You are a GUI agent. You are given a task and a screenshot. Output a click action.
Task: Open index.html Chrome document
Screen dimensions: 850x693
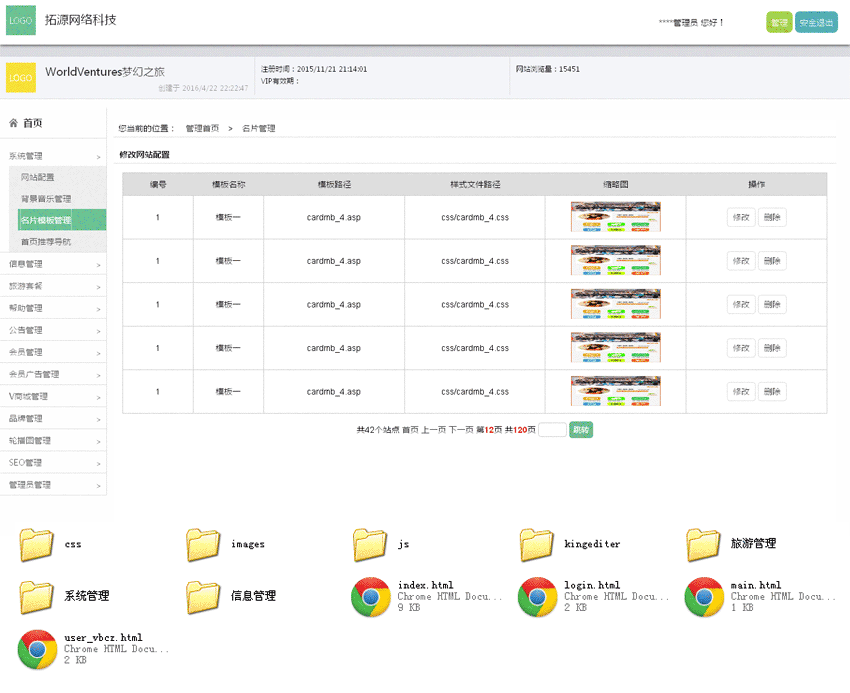[371, 597]
